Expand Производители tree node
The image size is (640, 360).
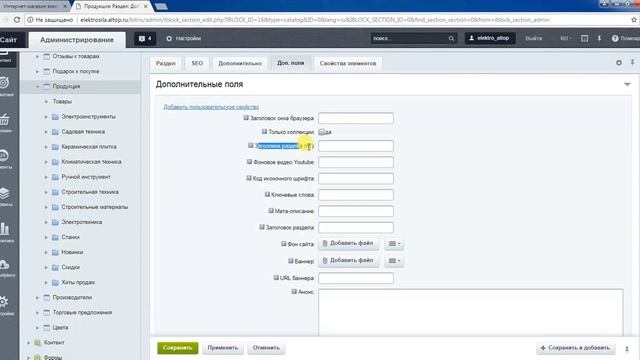coord(37,298)
